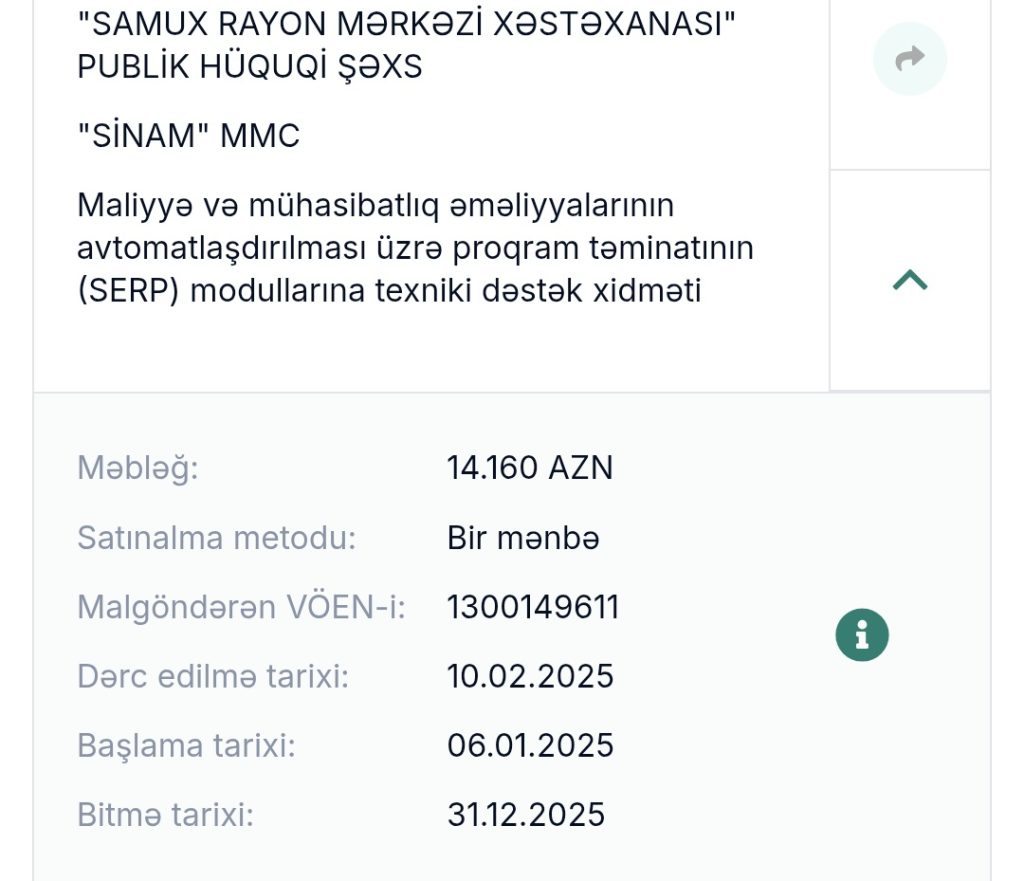1024x881 pixels.
Task: Click the green info icon
Action: pos(862,635)
